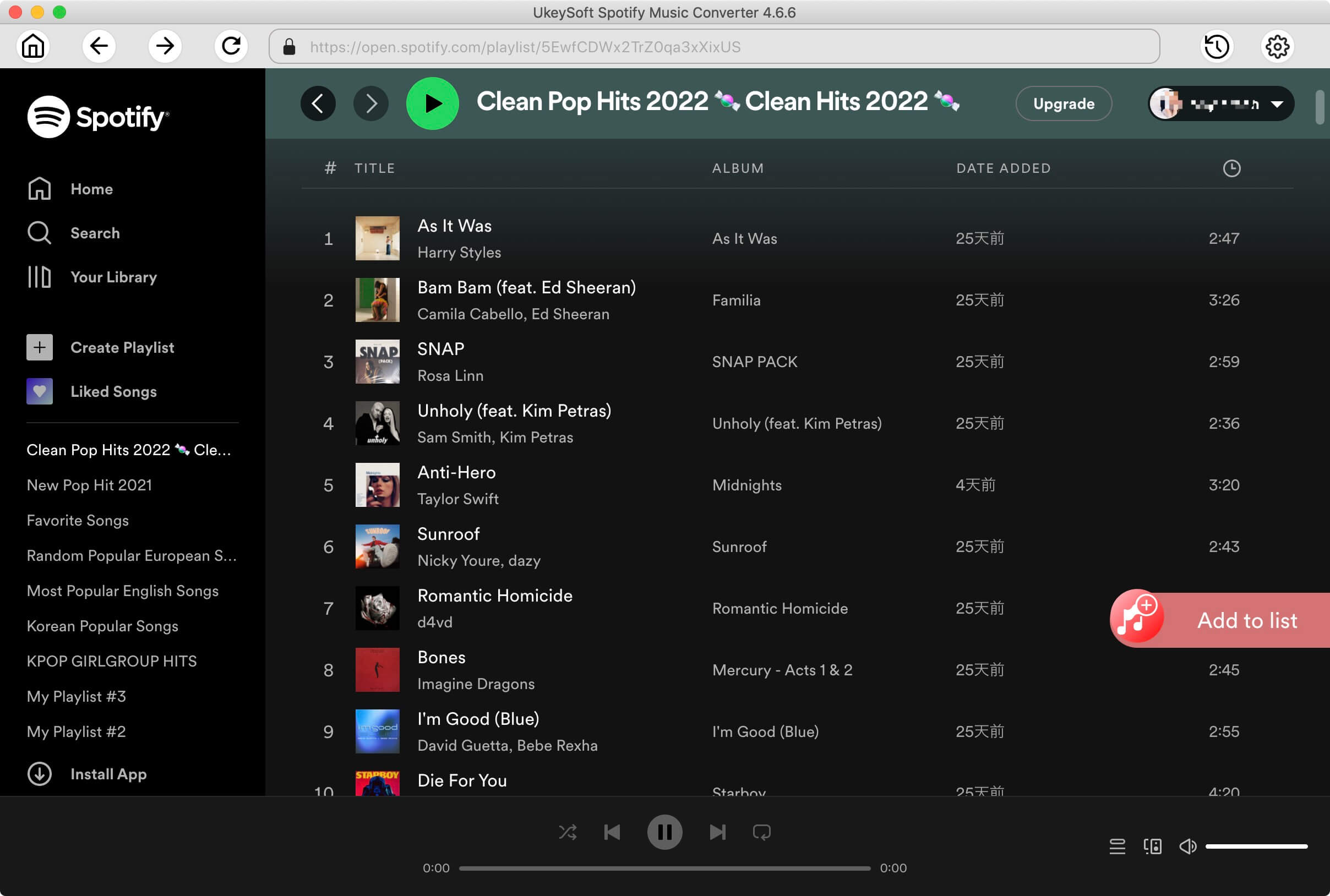Viewport: 1330px width, 896px height.
Task: Click the album art thumbnail for Bones
Action: pos(378,669)
